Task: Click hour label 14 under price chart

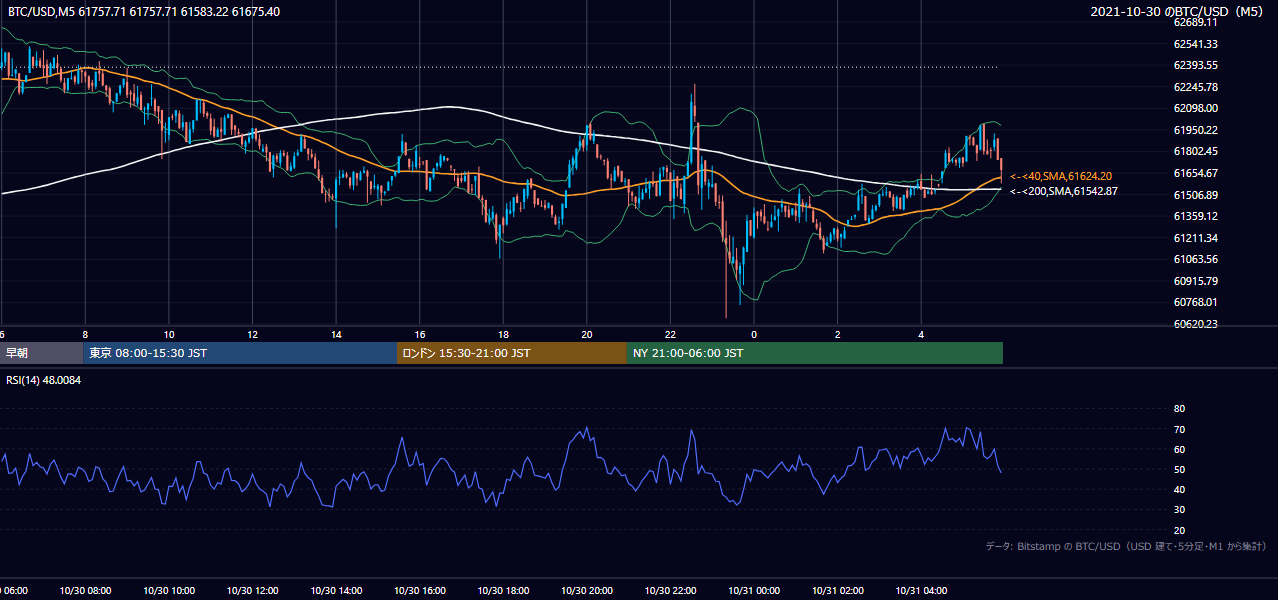Action: [x=336, y=335]
